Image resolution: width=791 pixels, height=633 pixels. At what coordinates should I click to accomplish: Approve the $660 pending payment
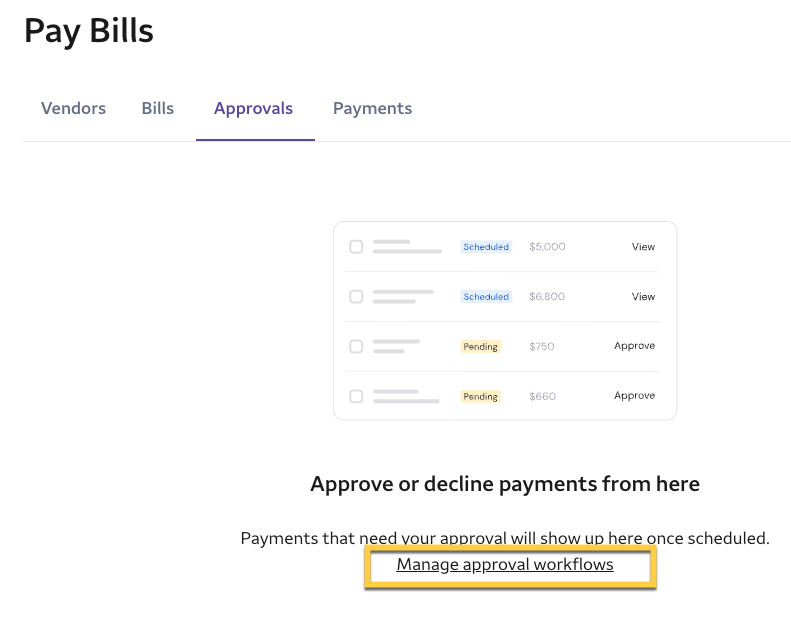(634, 396)
